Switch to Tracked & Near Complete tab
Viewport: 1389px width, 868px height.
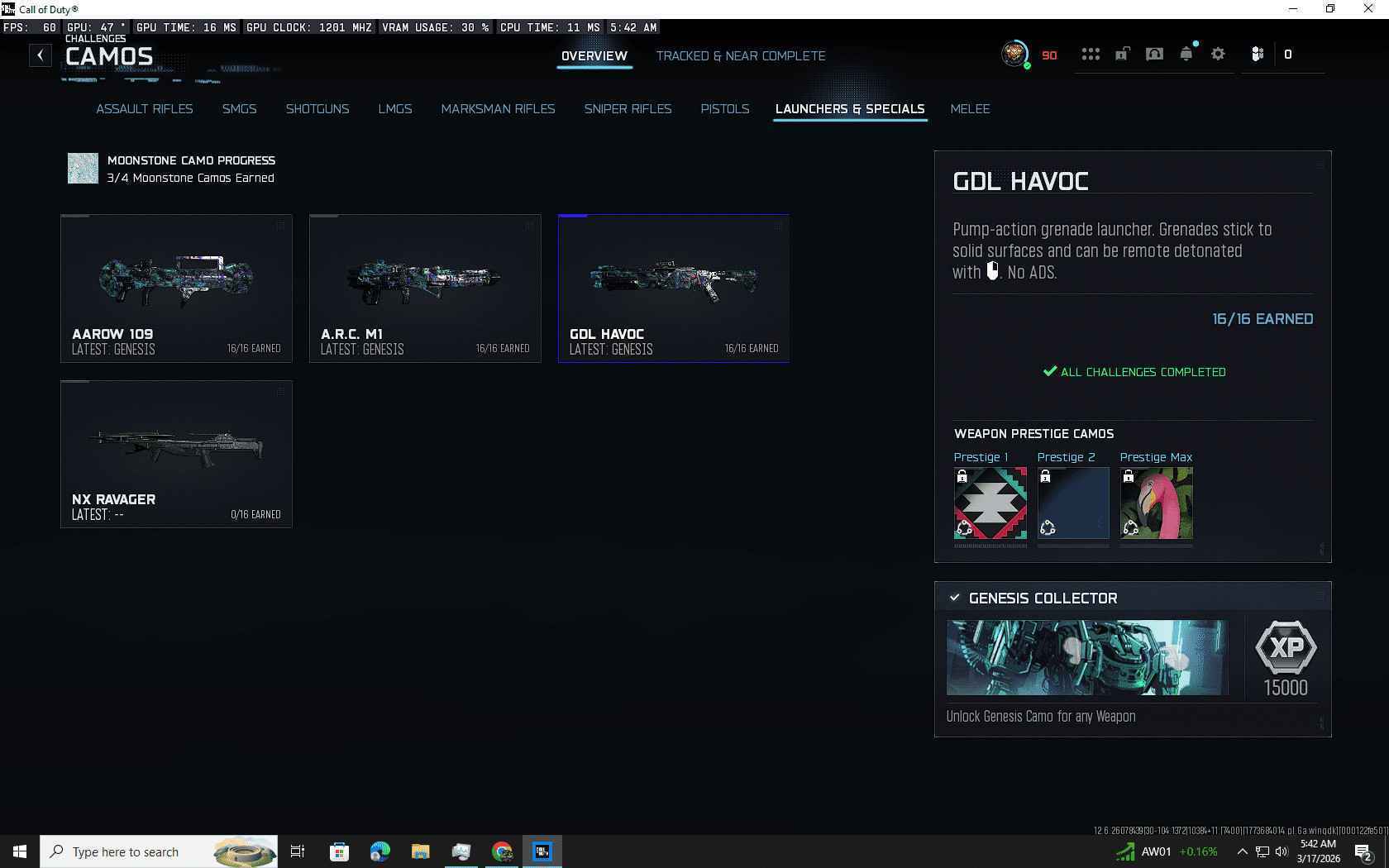741,56
